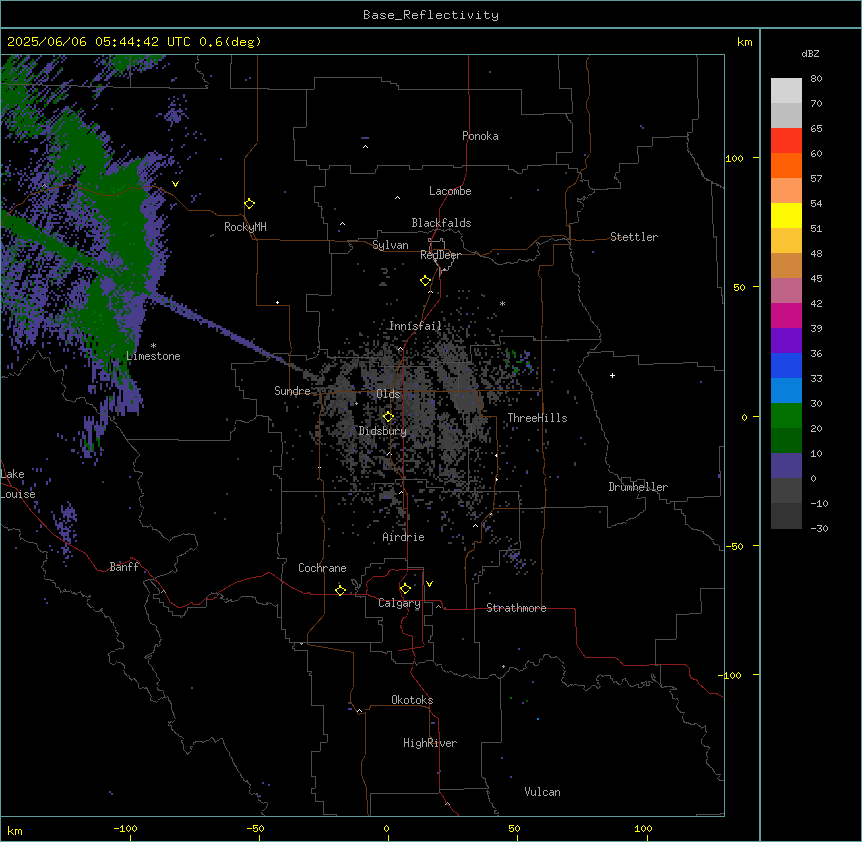Click the yellow diamond marker above Didsbury
Viewport: 862px width, 842px height.
pyautogui.click(x=389, y=417)
